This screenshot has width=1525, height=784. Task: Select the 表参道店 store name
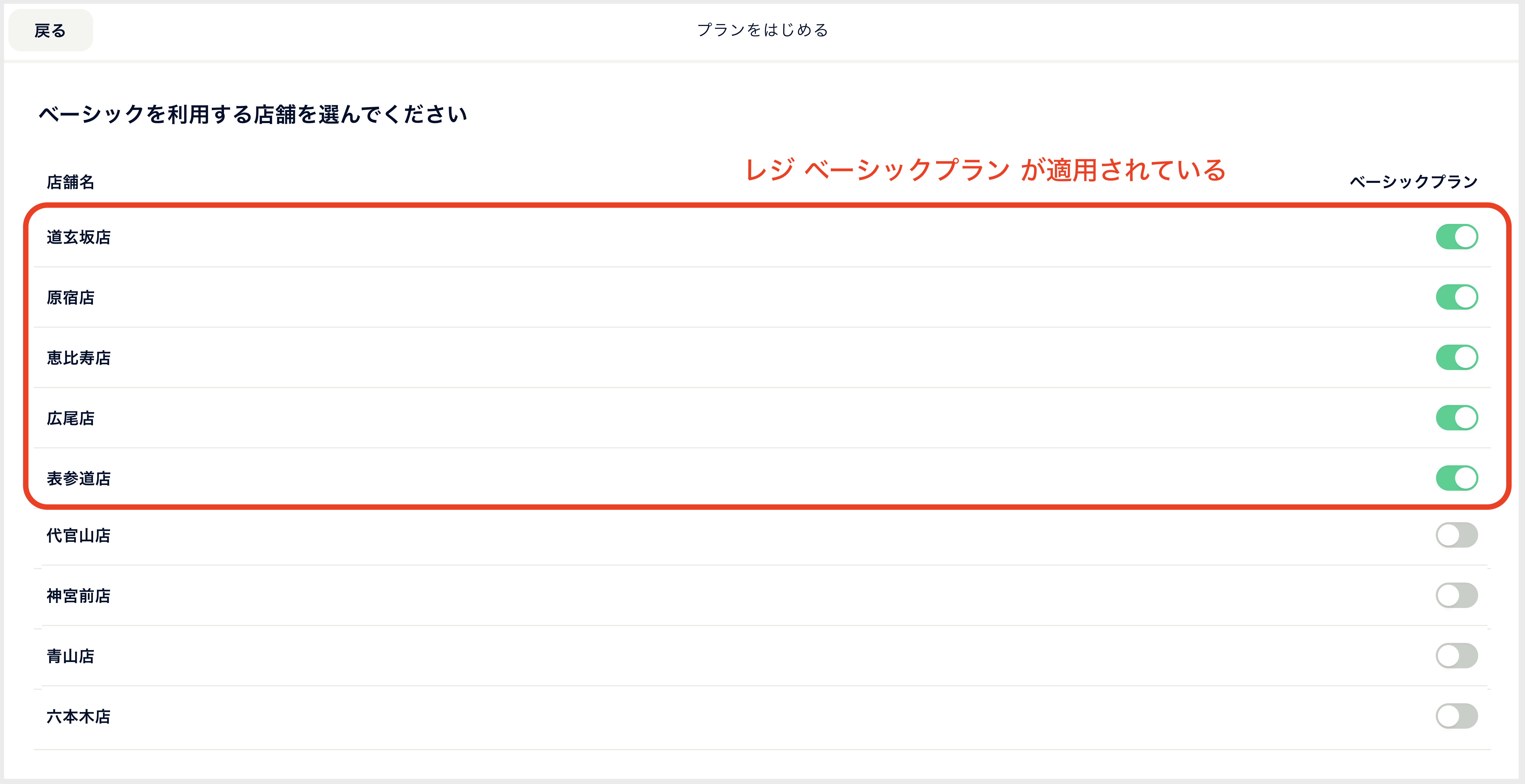click(x=79, y=479)
